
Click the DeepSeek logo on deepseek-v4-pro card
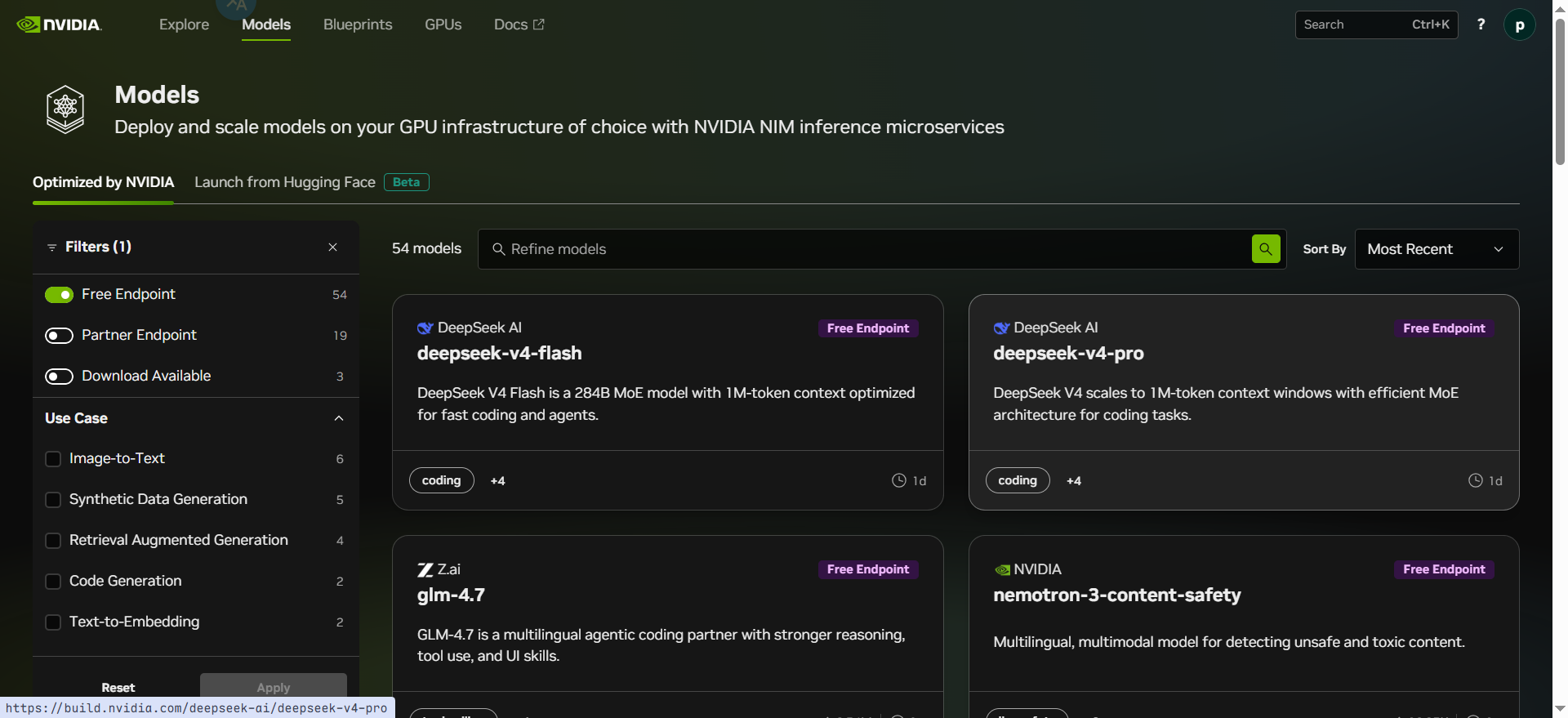tap(1001, 328)
